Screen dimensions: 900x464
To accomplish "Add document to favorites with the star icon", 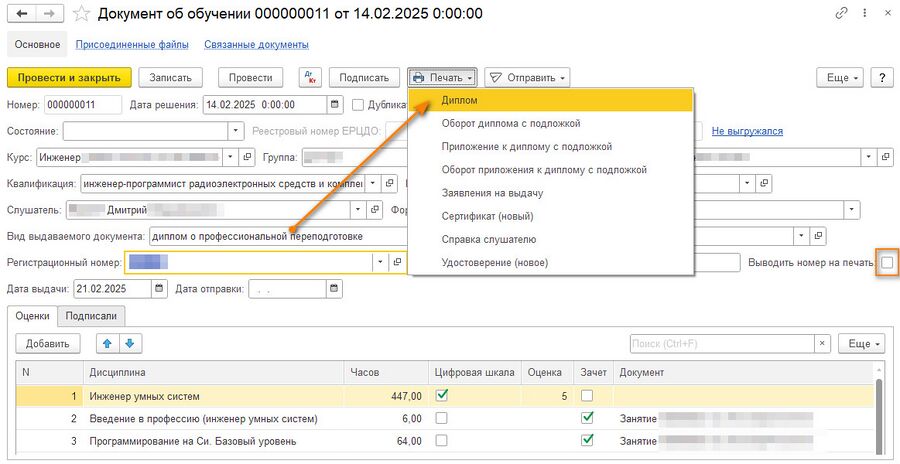I will 82,14.
